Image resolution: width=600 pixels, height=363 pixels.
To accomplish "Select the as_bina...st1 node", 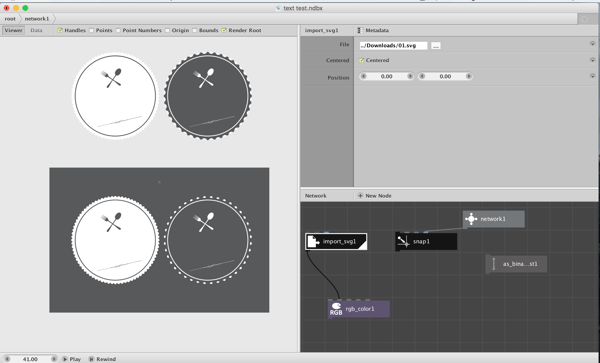I will coord(516,264).
